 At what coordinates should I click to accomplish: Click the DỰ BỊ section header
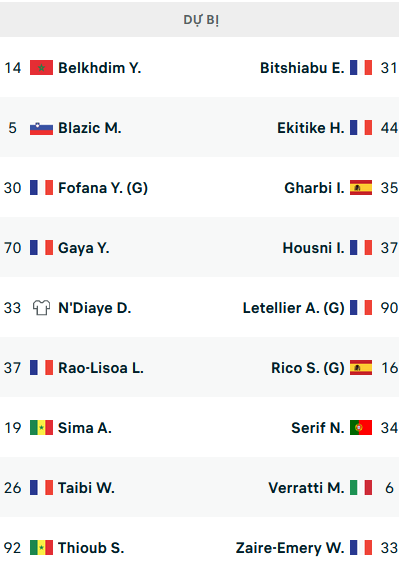pos(201,20)
